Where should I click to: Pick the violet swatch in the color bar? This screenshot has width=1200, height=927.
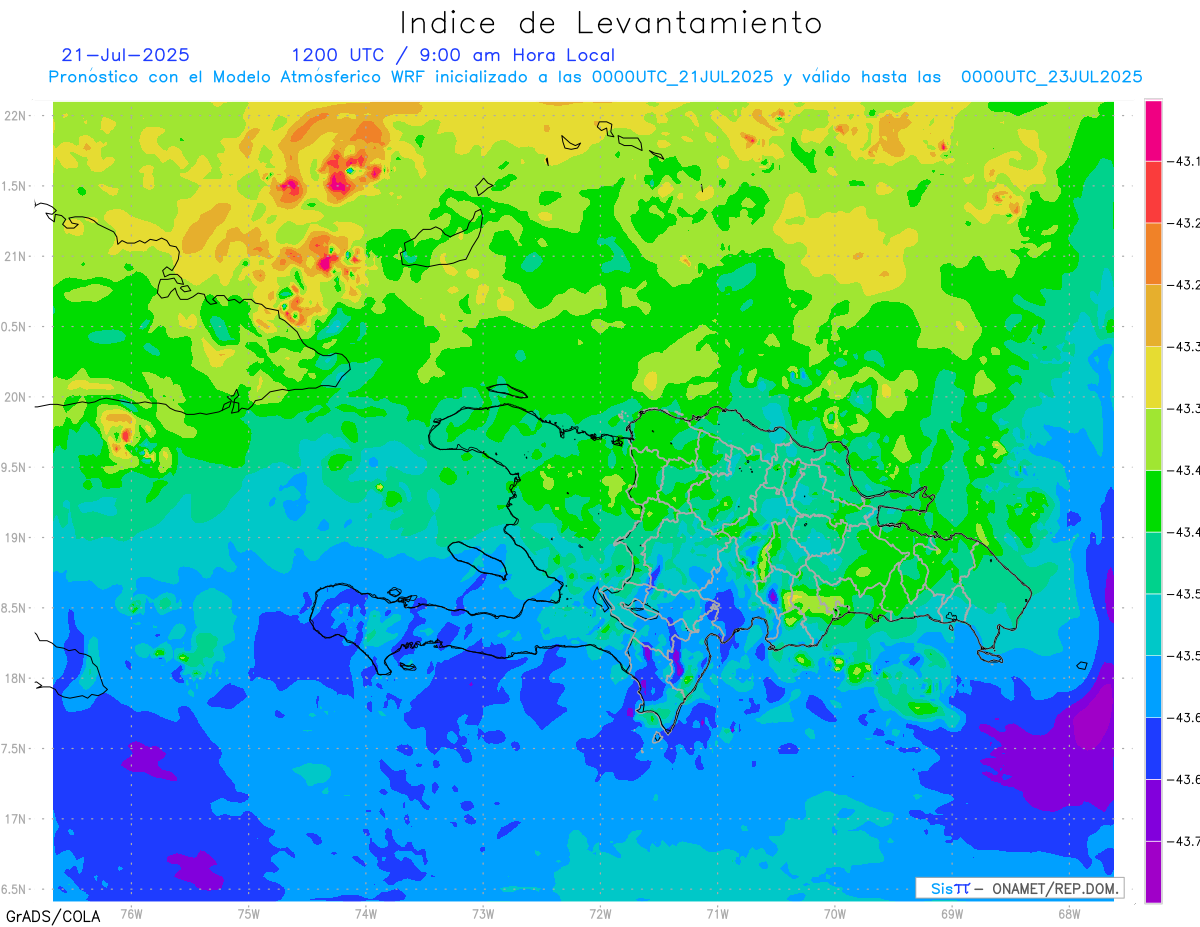[x=1153, y=810]
